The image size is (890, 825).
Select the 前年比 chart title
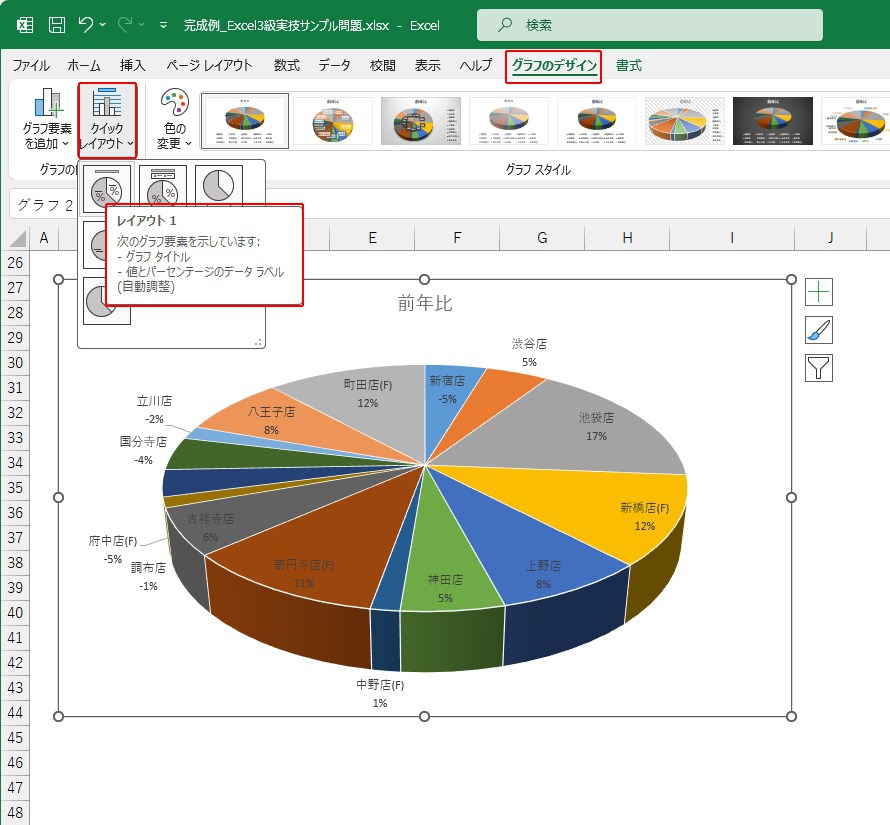click(425, 303)
